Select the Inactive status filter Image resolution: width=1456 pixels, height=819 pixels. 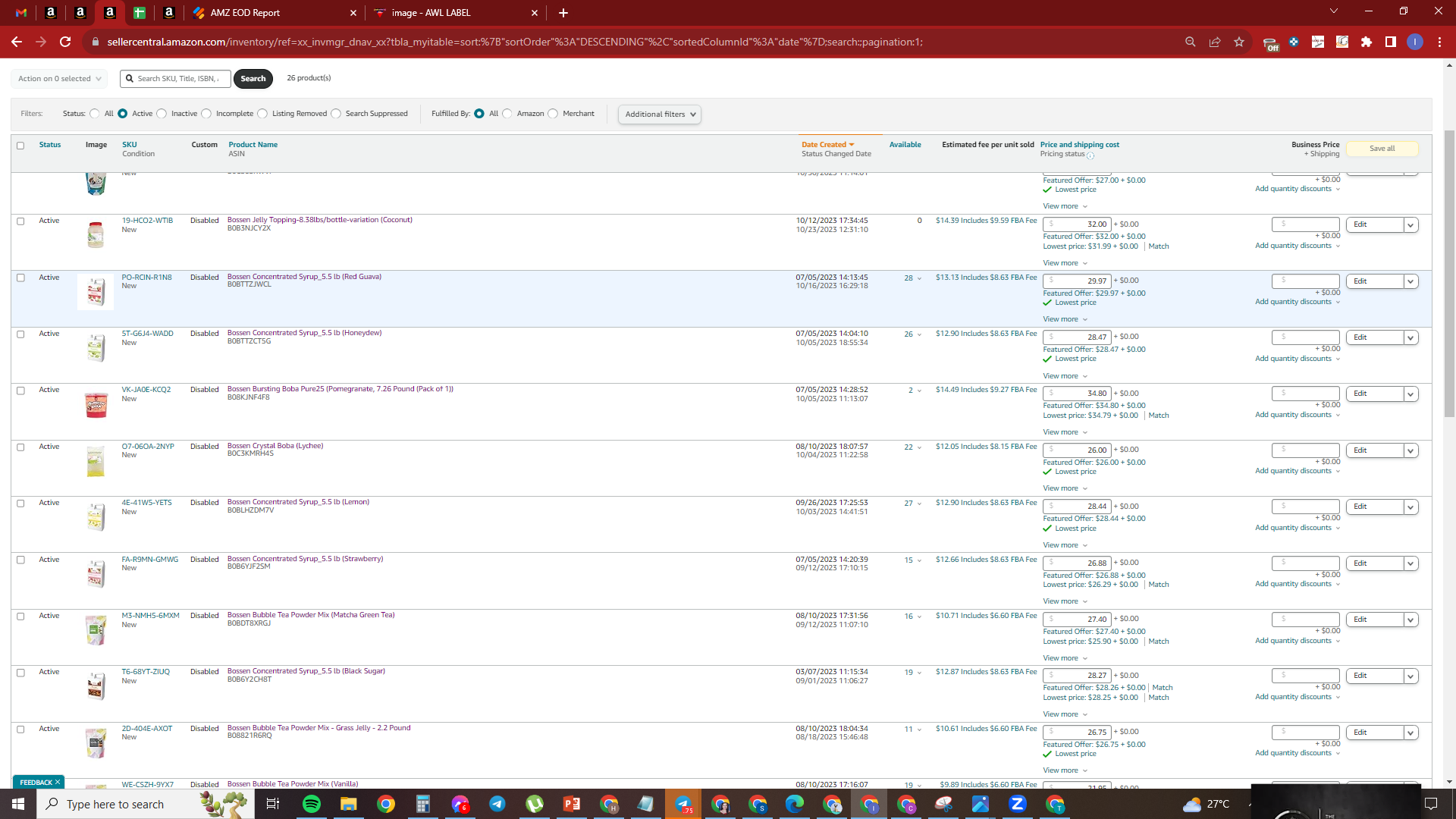pos(162,114)
